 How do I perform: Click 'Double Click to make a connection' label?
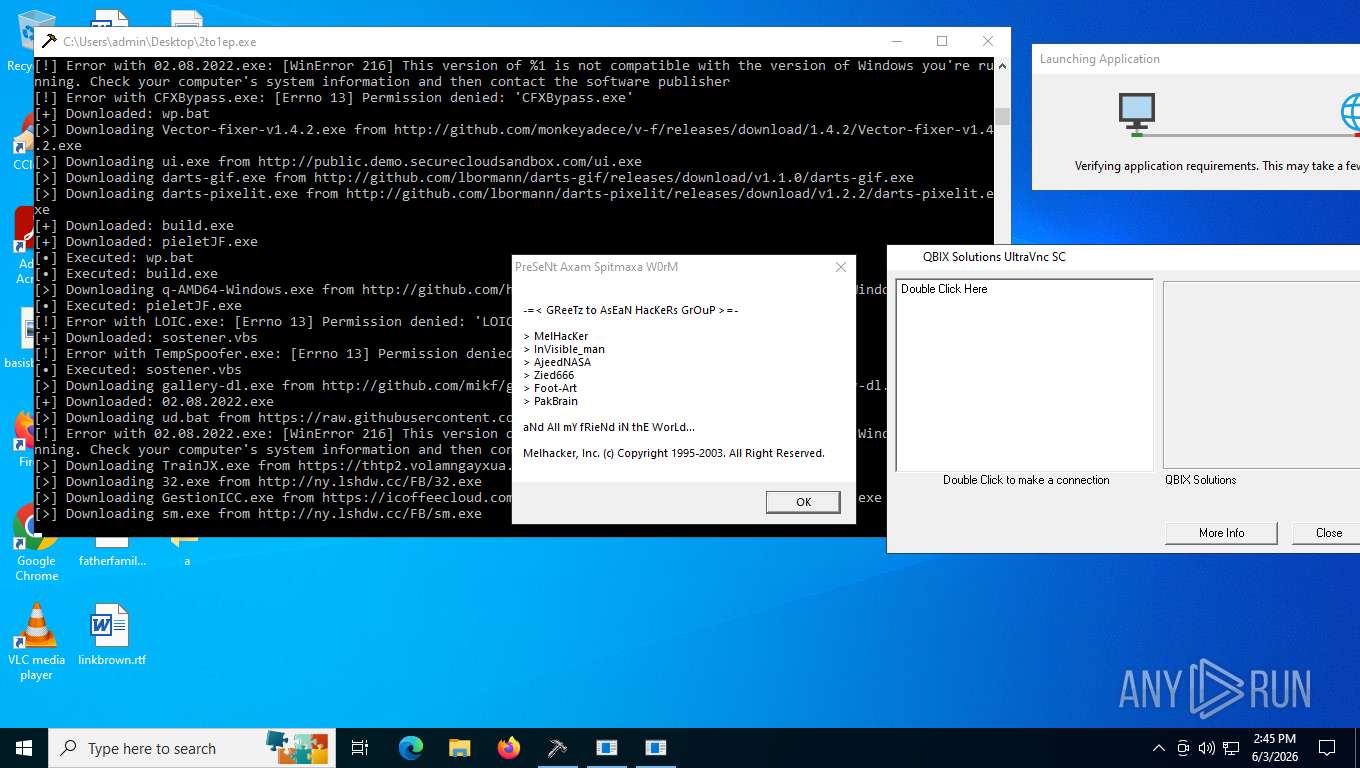tap(1026, 480)
